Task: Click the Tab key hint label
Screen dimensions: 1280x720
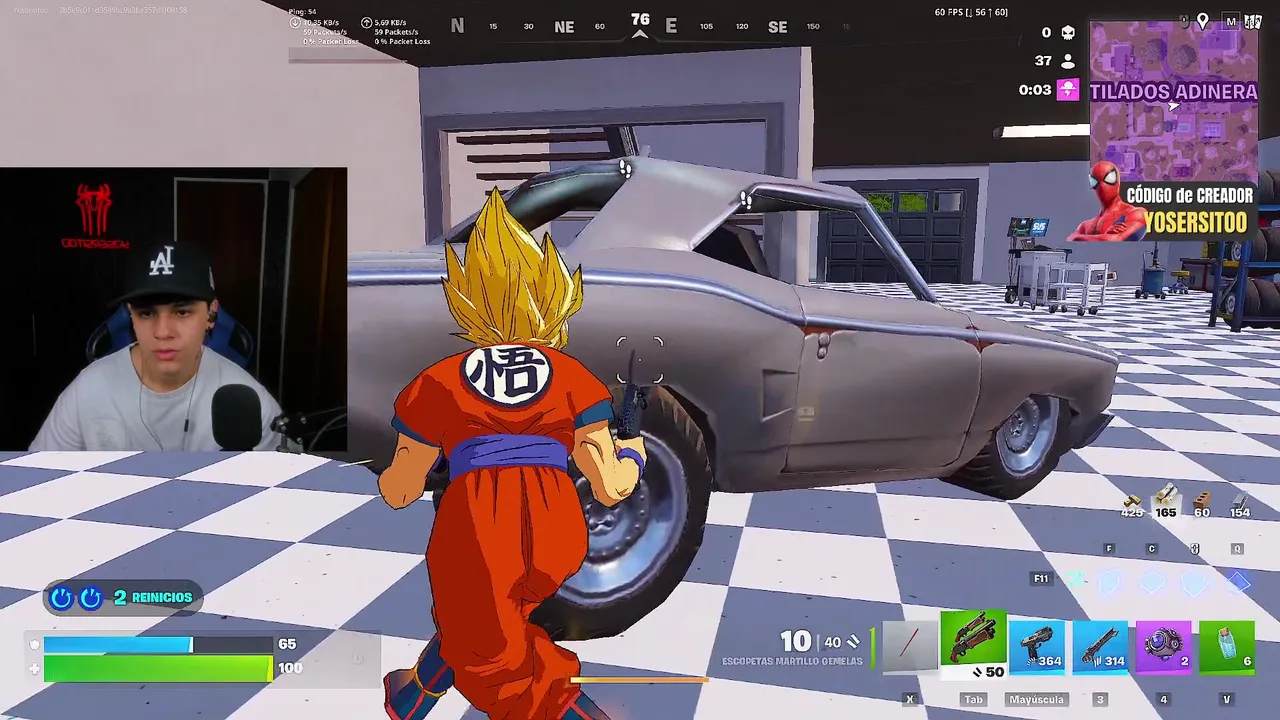Action: pyautogui.click(x=973, y=699)
